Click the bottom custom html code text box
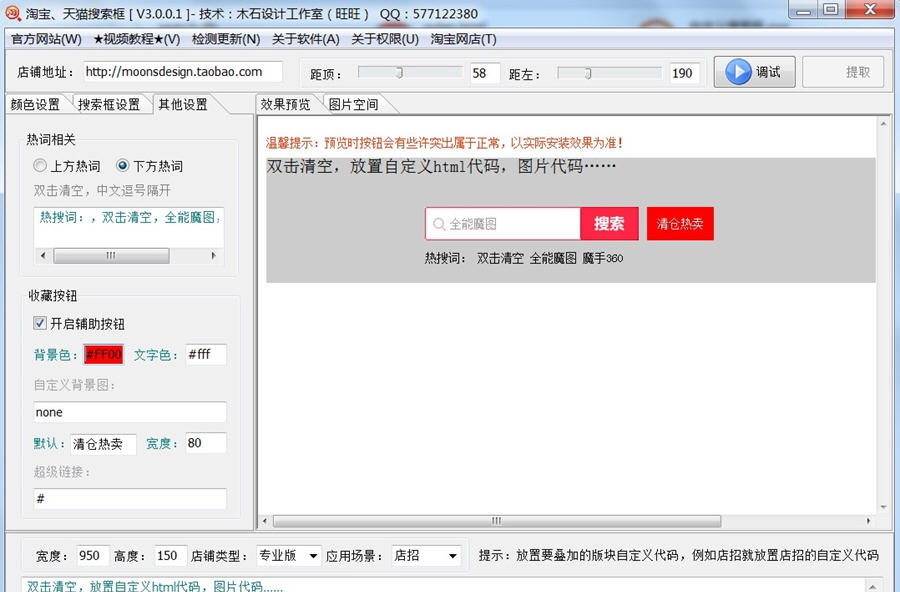The height and width of the screenshot is (592, 900). click(444, 585)
